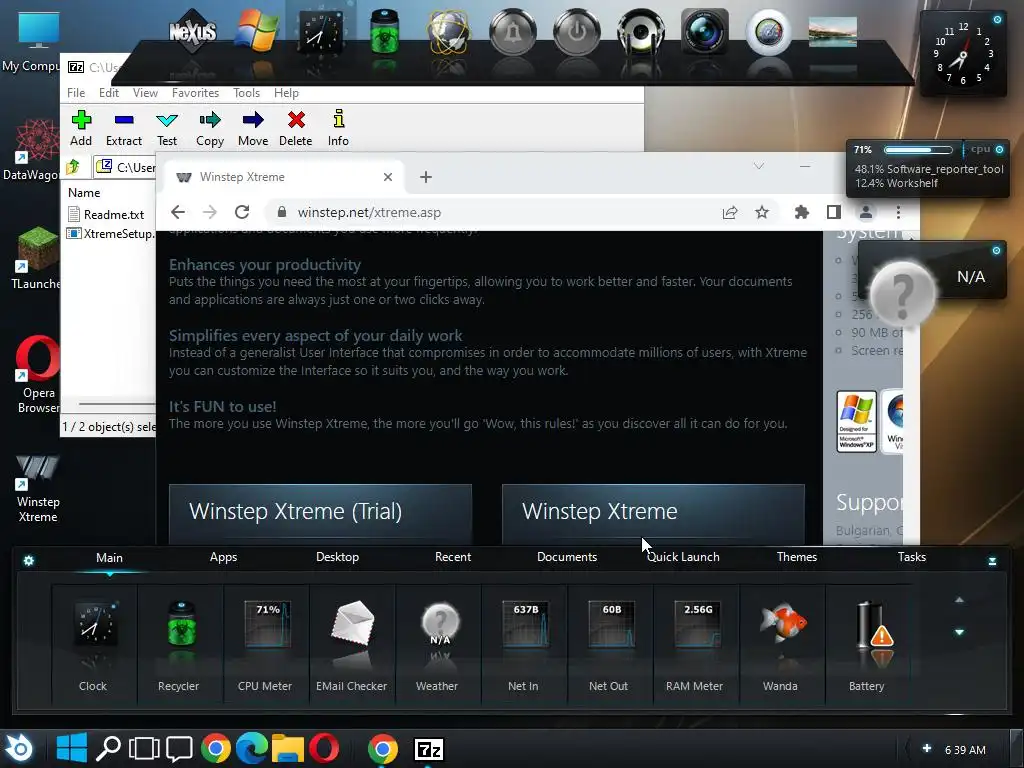This screenshot has width=1024, height=768.
Task: Open the Wanda goldfish module
Action: click(x=780, y=645)
